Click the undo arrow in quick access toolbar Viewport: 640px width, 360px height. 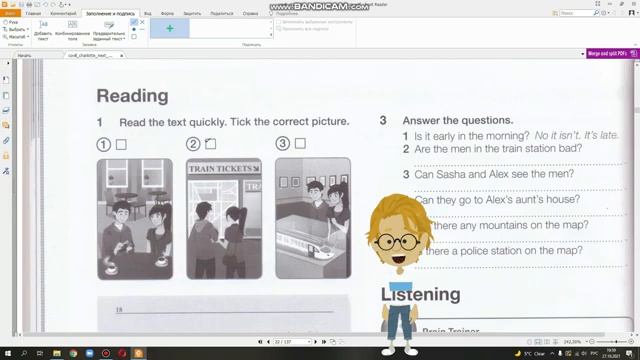45,4
